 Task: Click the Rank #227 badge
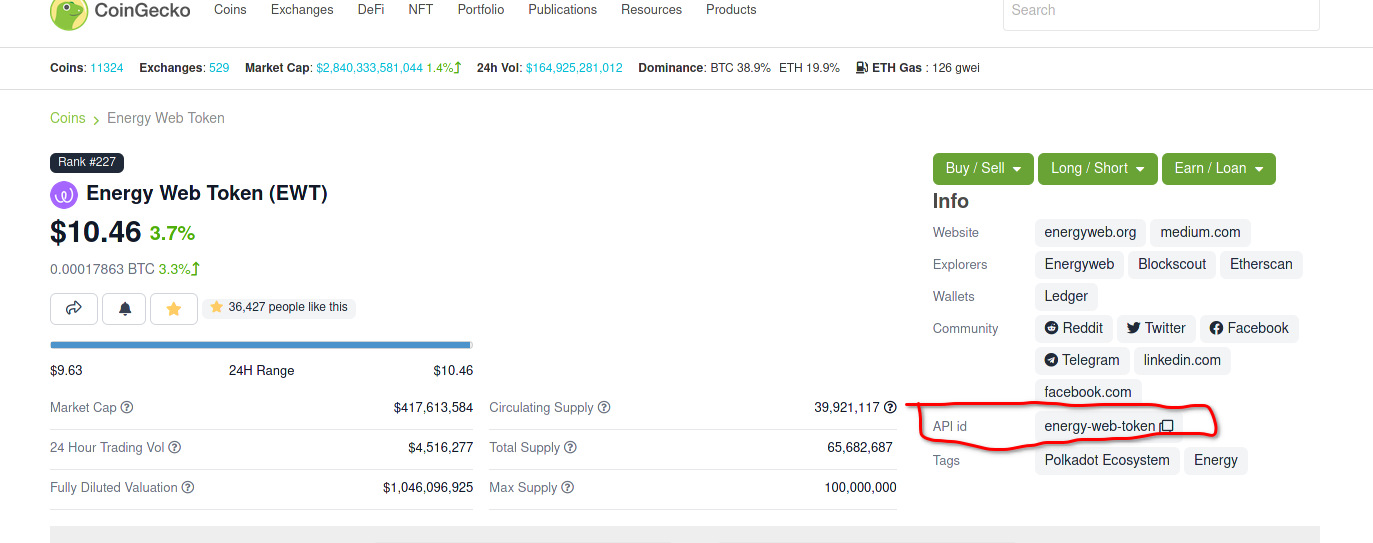[87, 162]
